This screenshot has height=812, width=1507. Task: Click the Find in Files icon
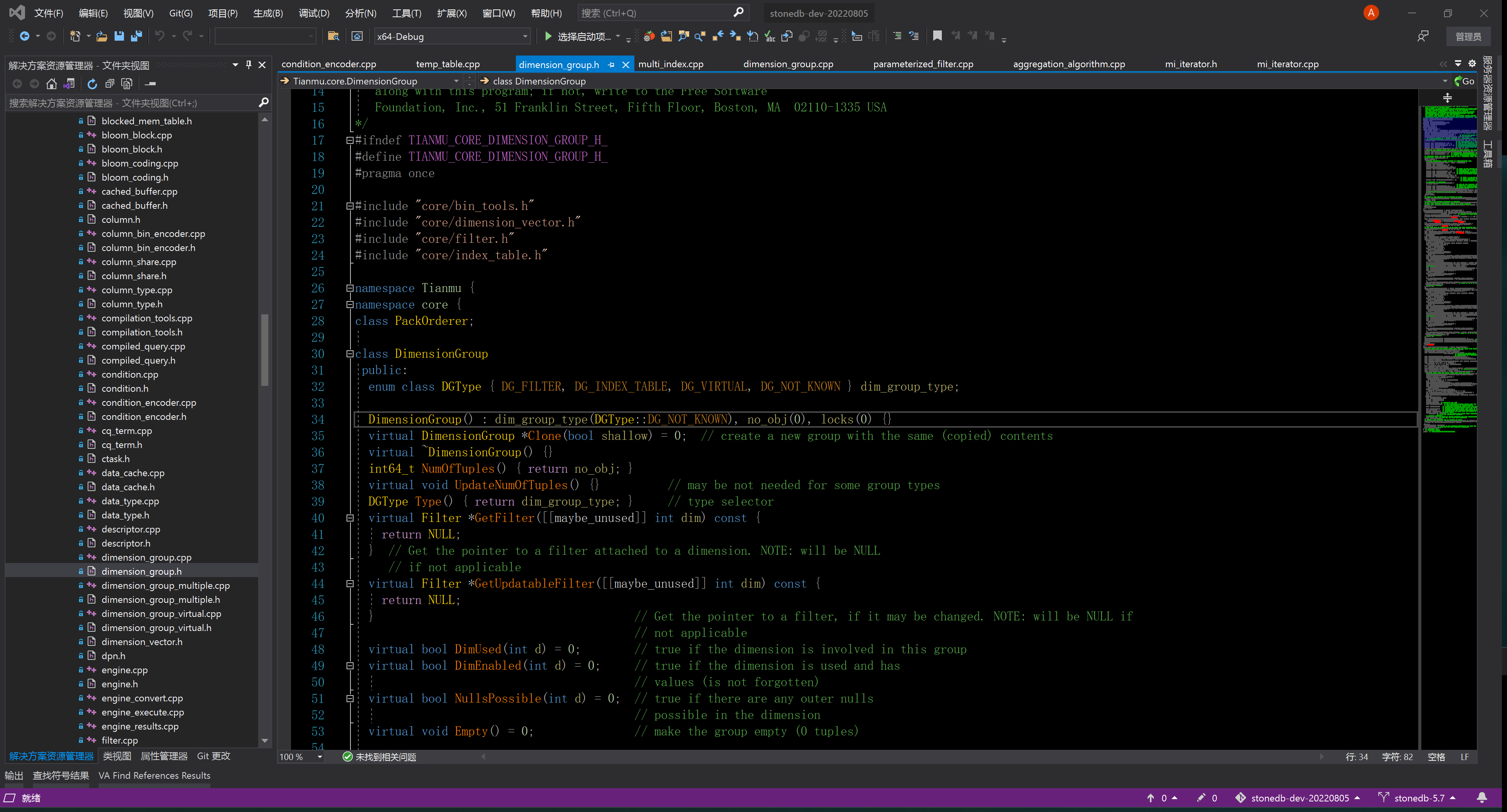coord(334,36)
